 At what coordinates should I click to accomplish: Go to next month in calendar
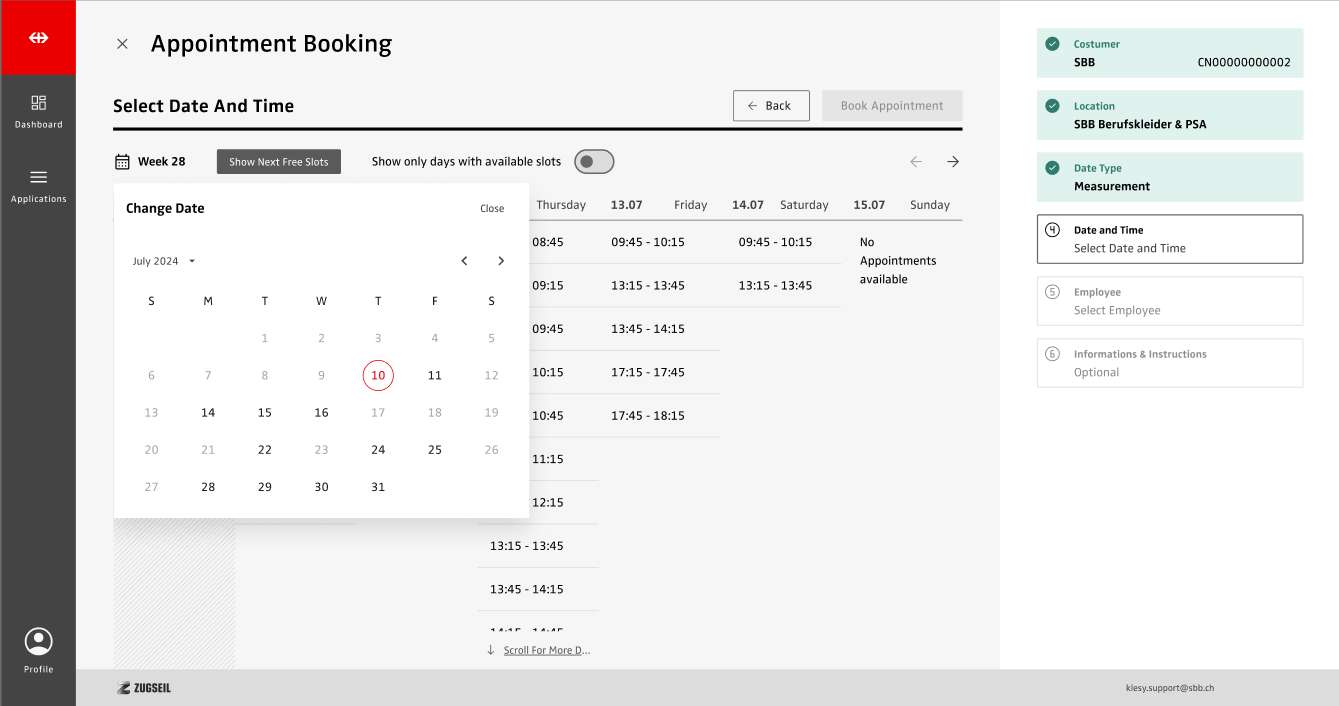pos(501,261)
